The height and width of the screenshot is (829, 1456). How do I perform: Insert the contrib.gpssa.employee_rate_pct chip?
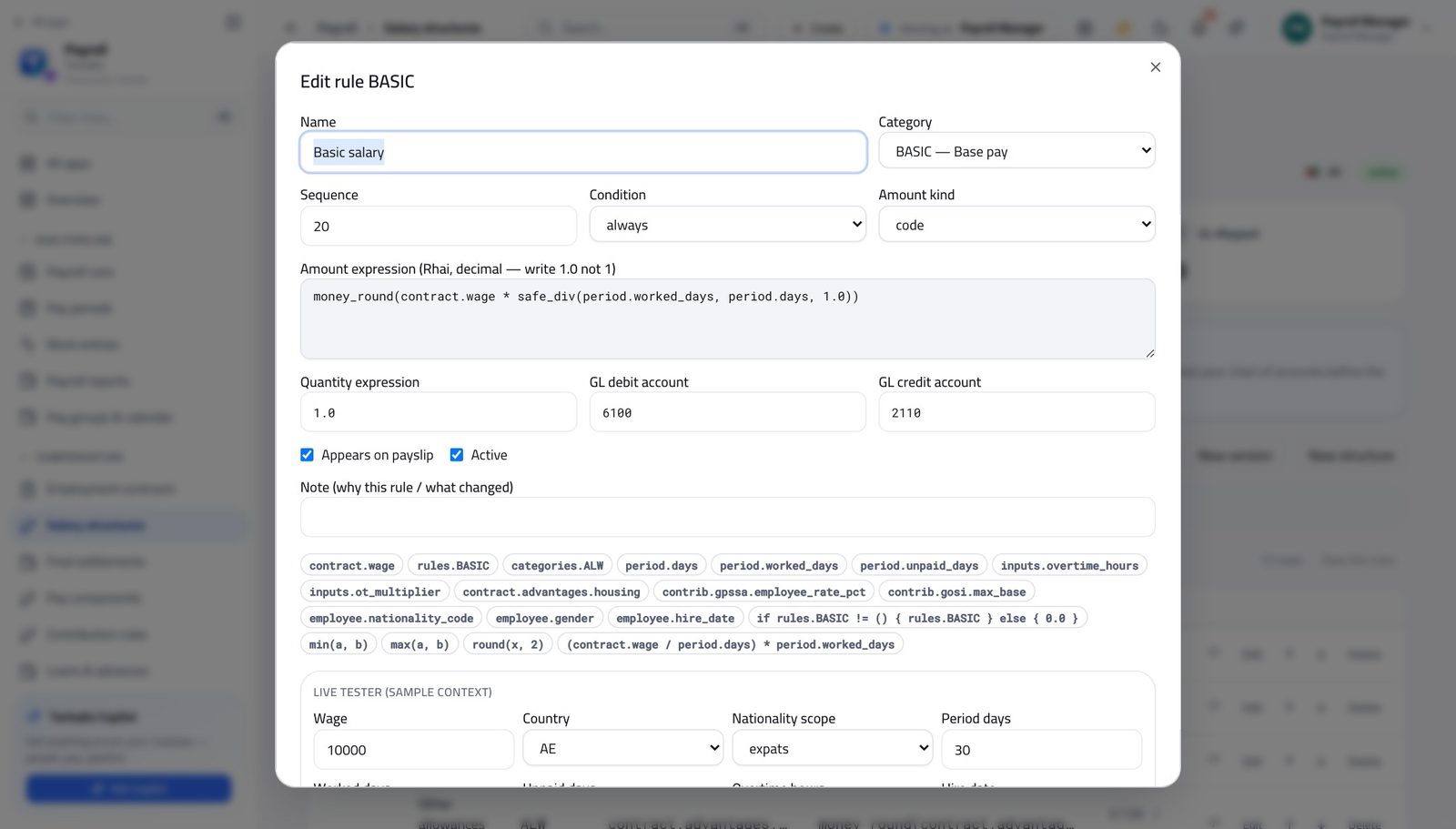(x=764, y=592)
